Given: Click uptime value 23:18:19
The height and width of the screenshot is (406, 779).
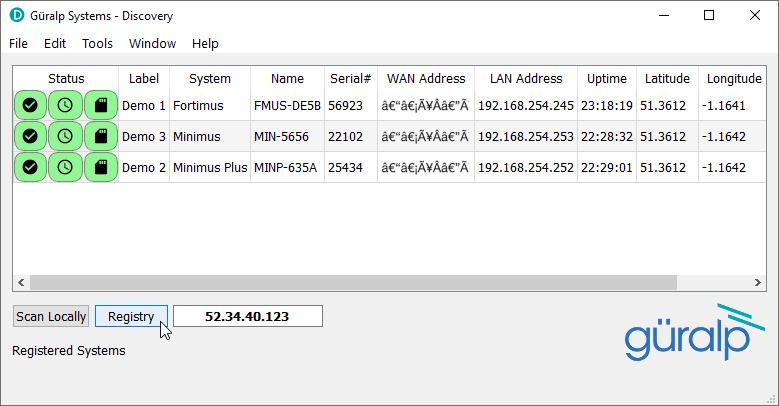Looking at the screenshot, I should 607,105.
